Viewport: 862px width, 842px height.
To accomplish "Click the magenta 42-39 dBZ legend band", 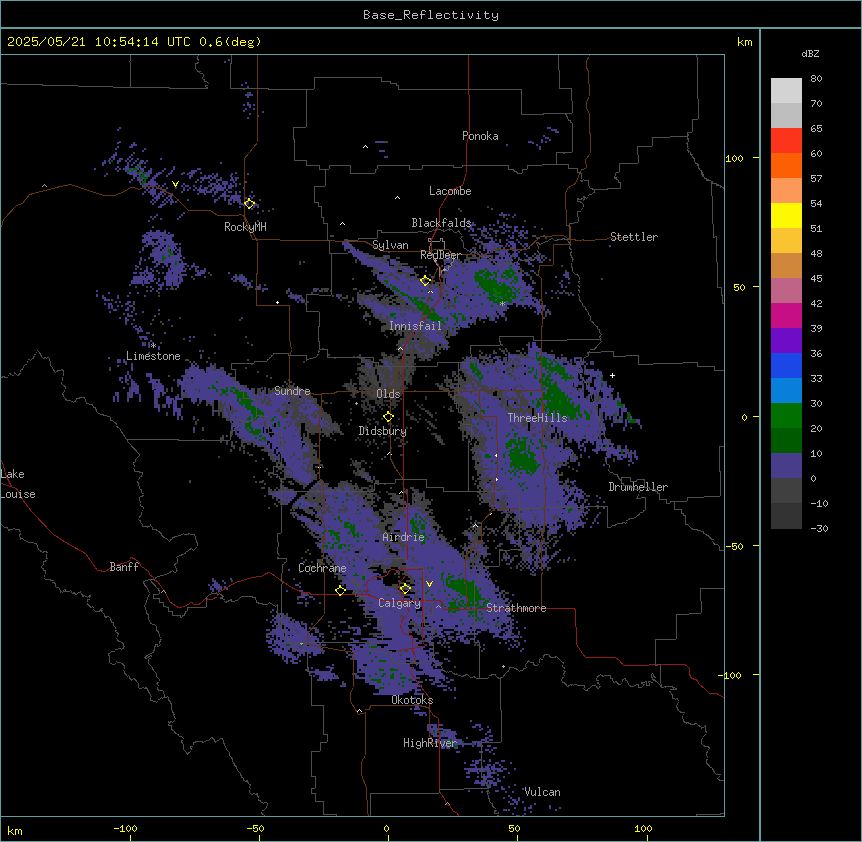I will coord(786,315).
